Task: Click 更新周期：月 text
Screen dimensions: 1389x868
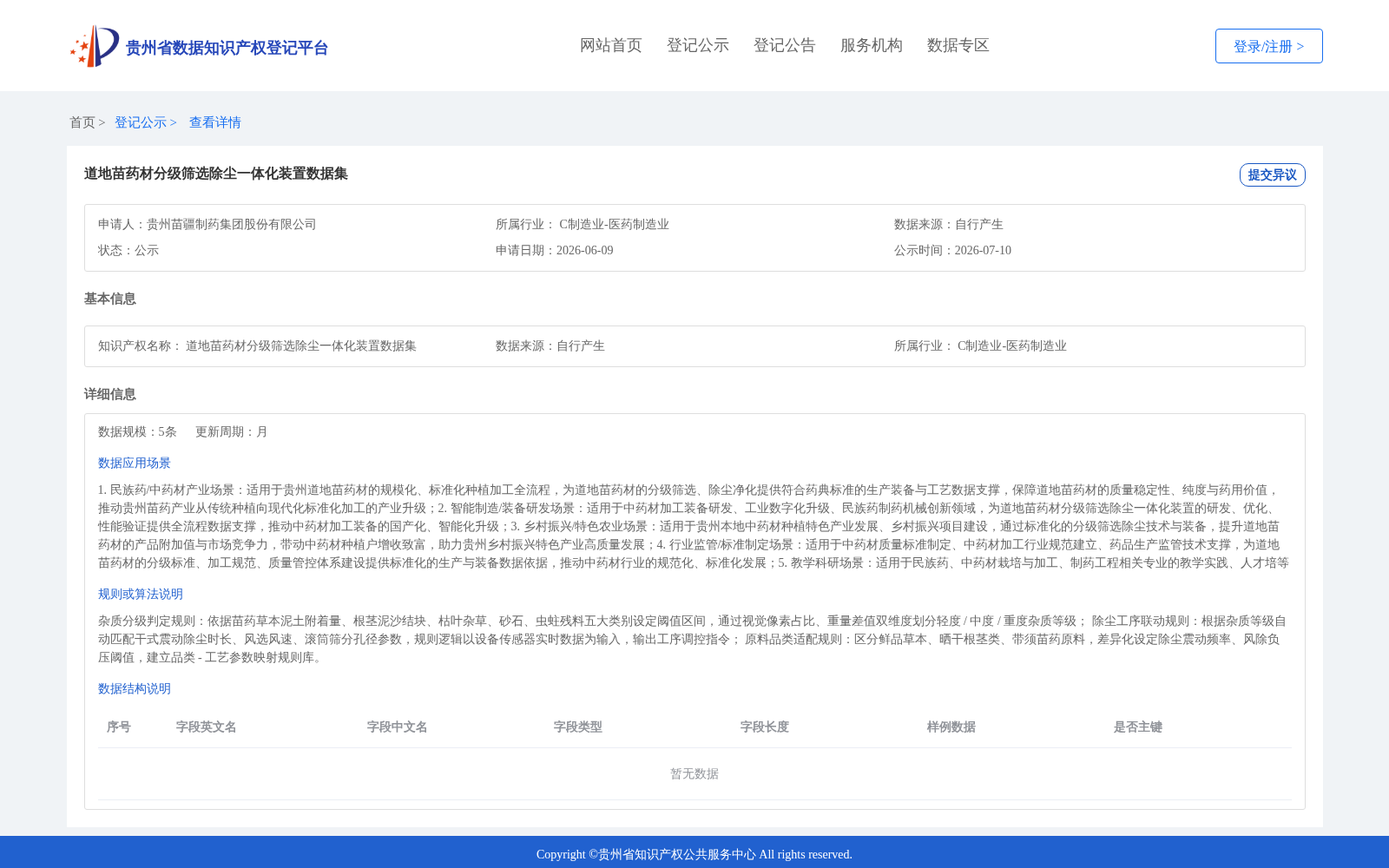Action: 232,431
